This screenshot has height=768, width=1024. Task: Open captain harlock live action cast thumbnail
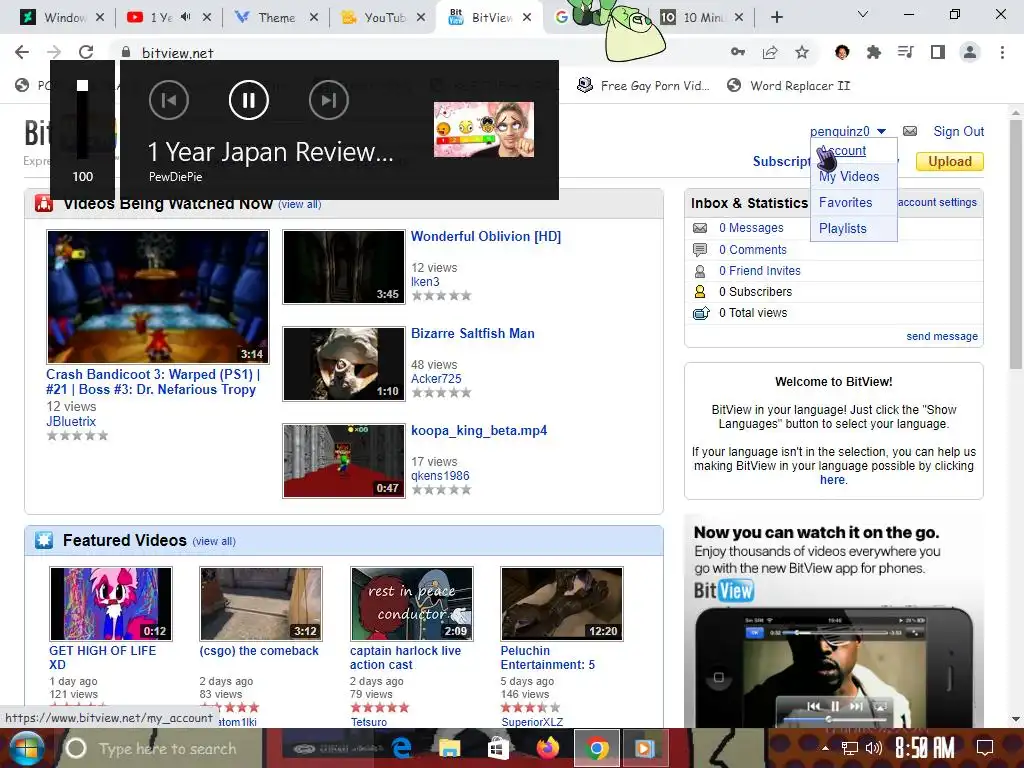[x=411, y=603]
